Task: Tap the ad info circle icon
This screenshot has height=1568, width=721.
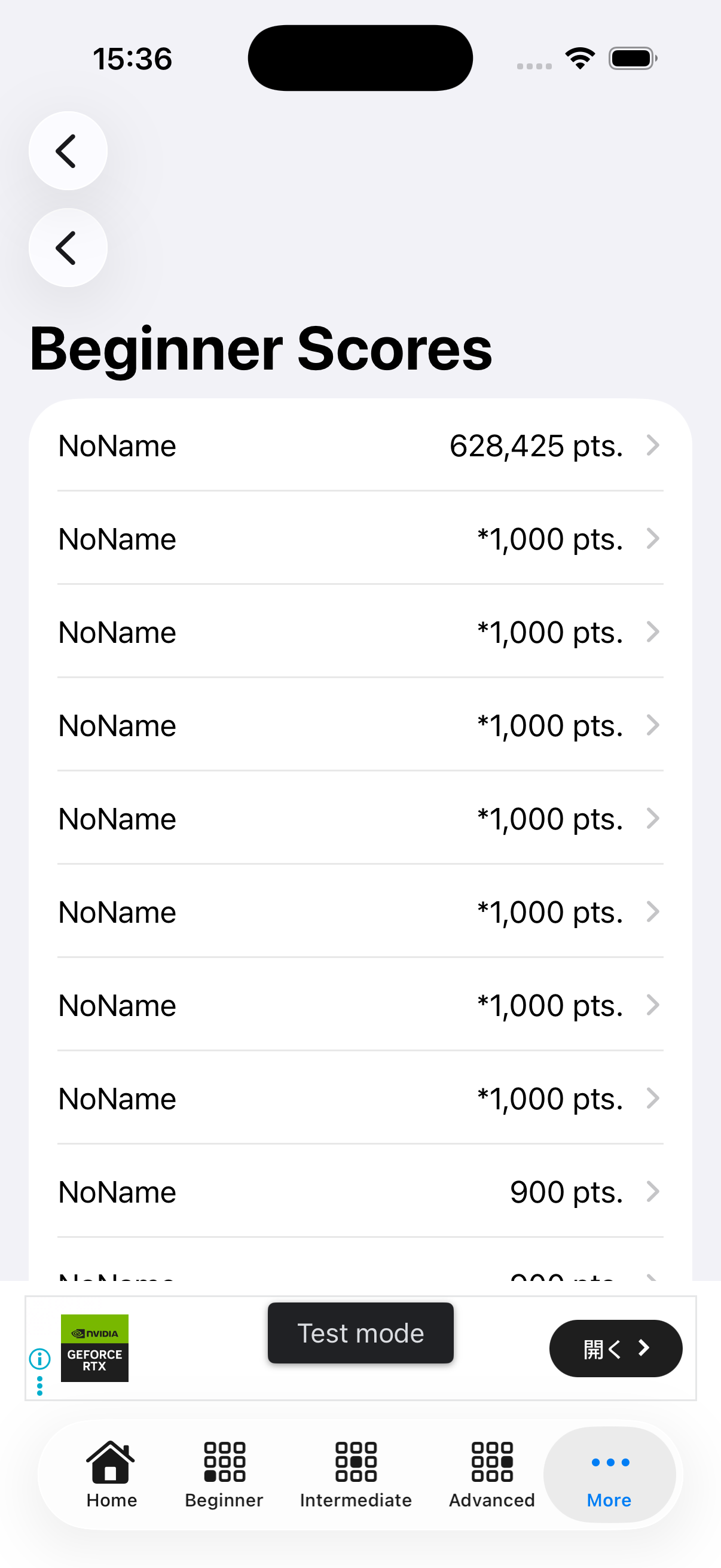Action: (40, 1358)
